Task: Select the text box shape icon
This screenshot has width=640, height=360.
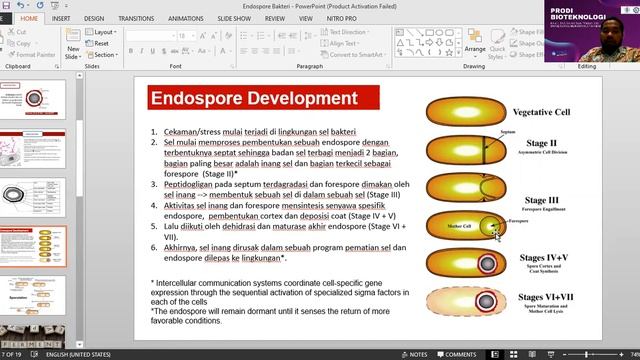Action: click(400, 32)
